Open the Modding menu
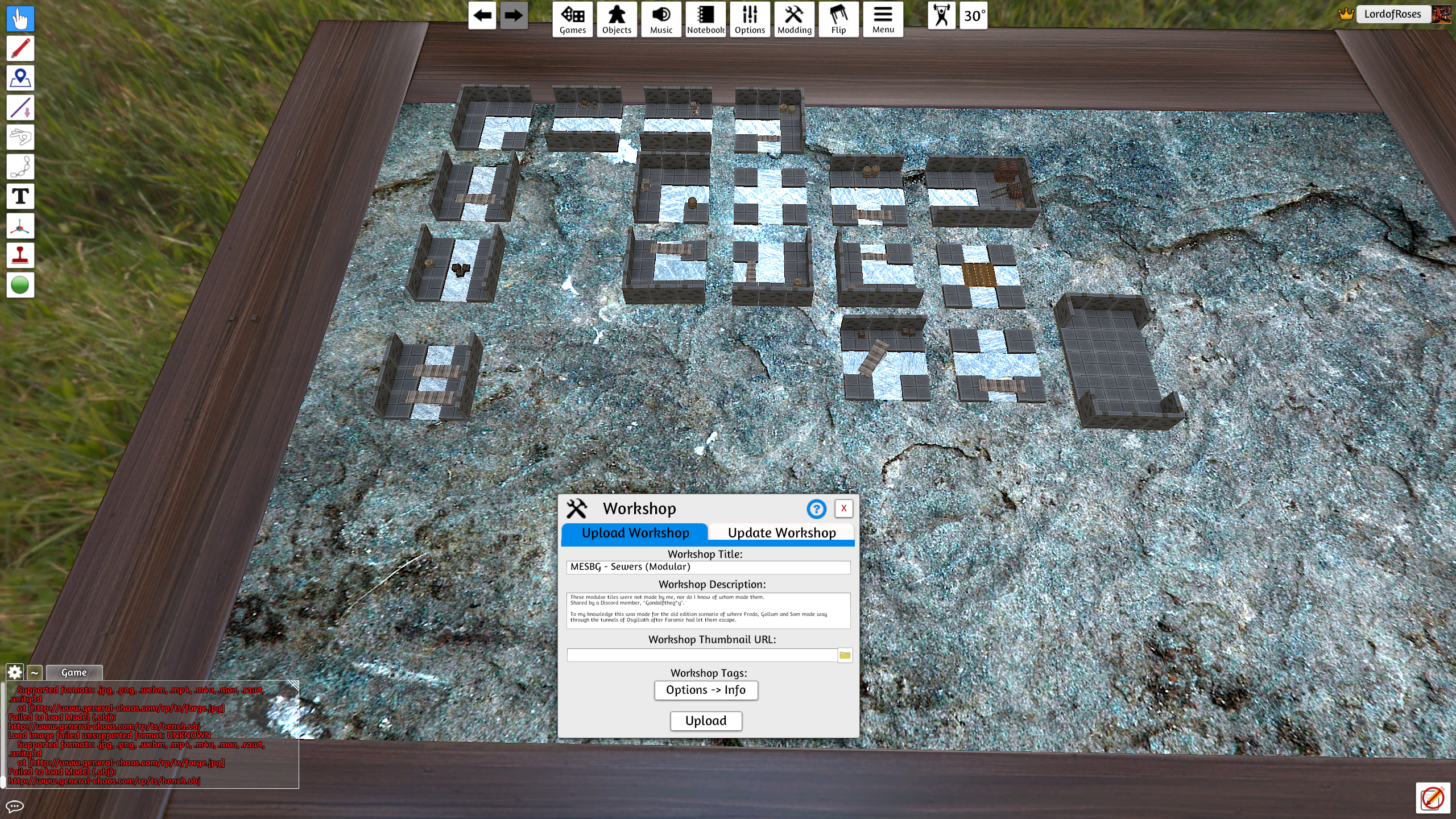Viewport: 1456px width, 819px height. click(795, 19)
